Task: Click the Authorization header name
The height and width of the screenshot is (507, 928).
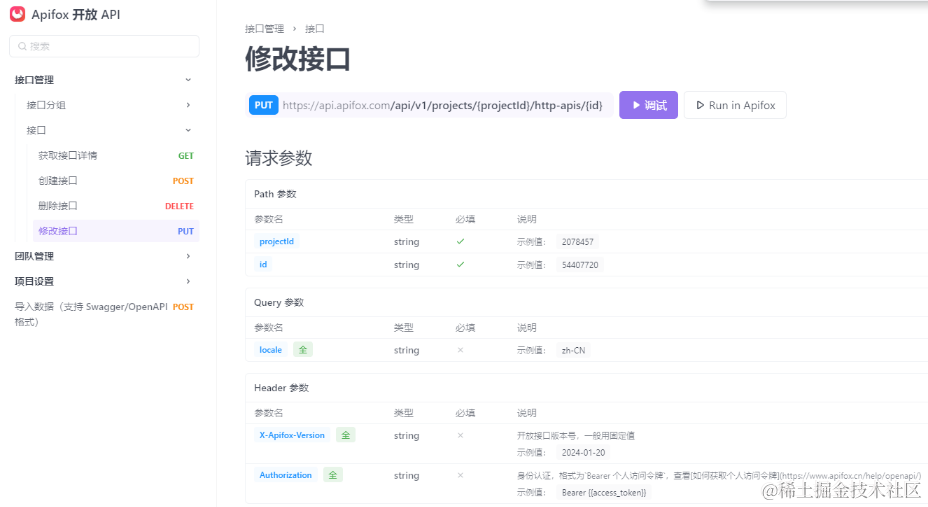Action: (x=285, y=475)
